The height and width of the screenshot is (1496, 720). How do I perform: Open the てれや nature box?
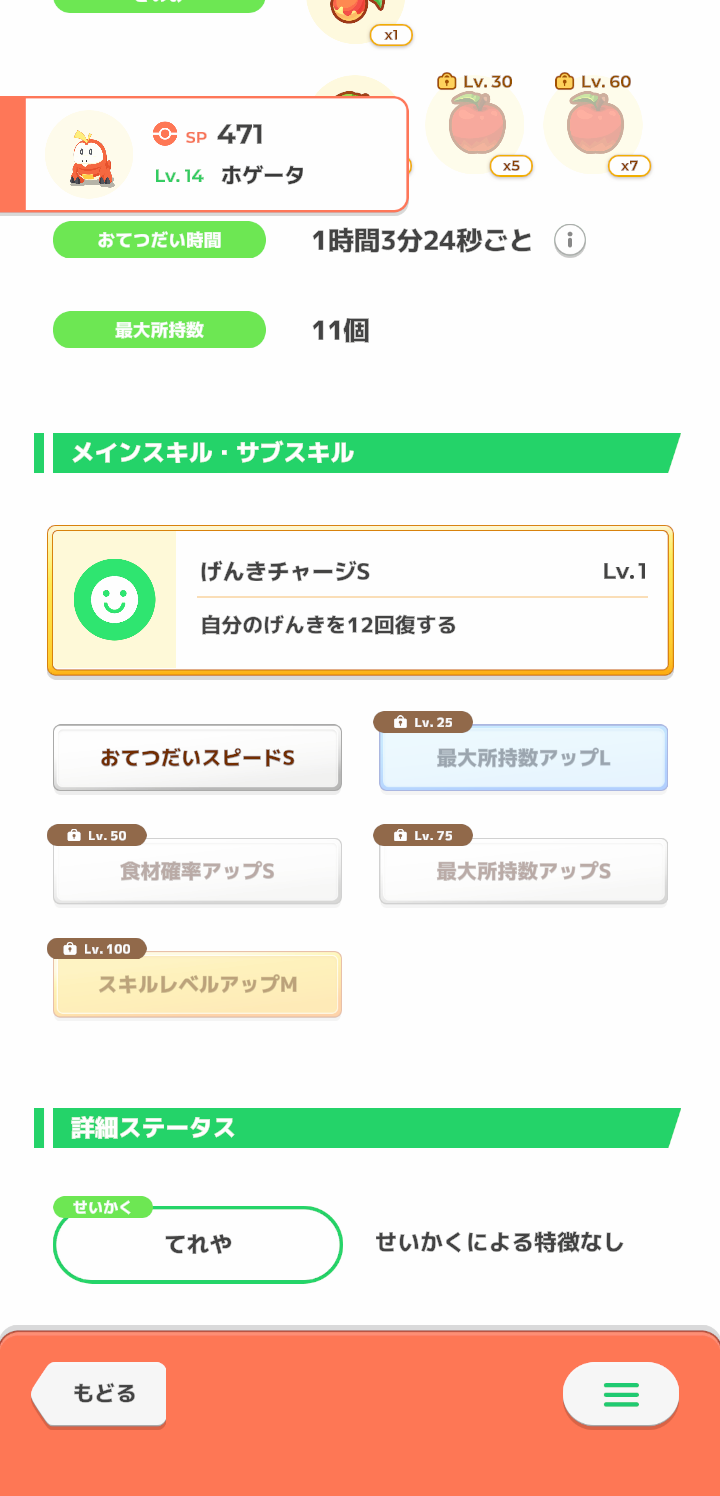pyautogui.click(x=198, y=1244)
